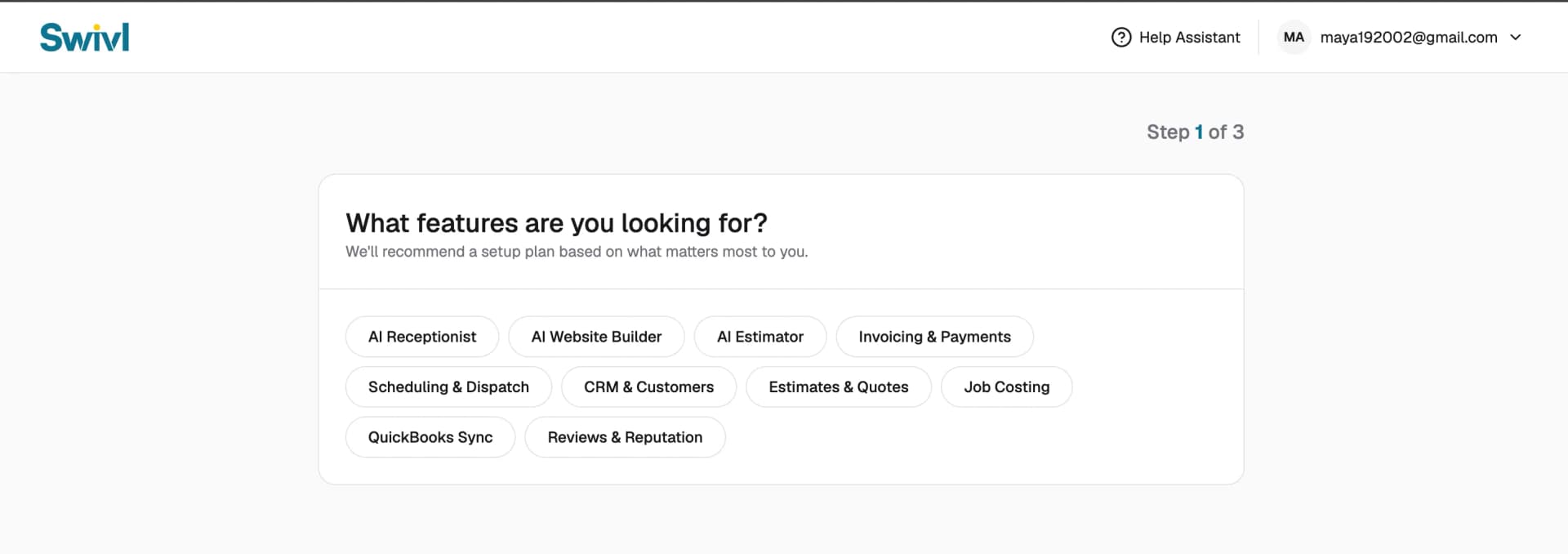The height and width of the screenshot is (554, 1568).
Task: Choose the AI Estimator feature
Action: click(x=760, y=337)
